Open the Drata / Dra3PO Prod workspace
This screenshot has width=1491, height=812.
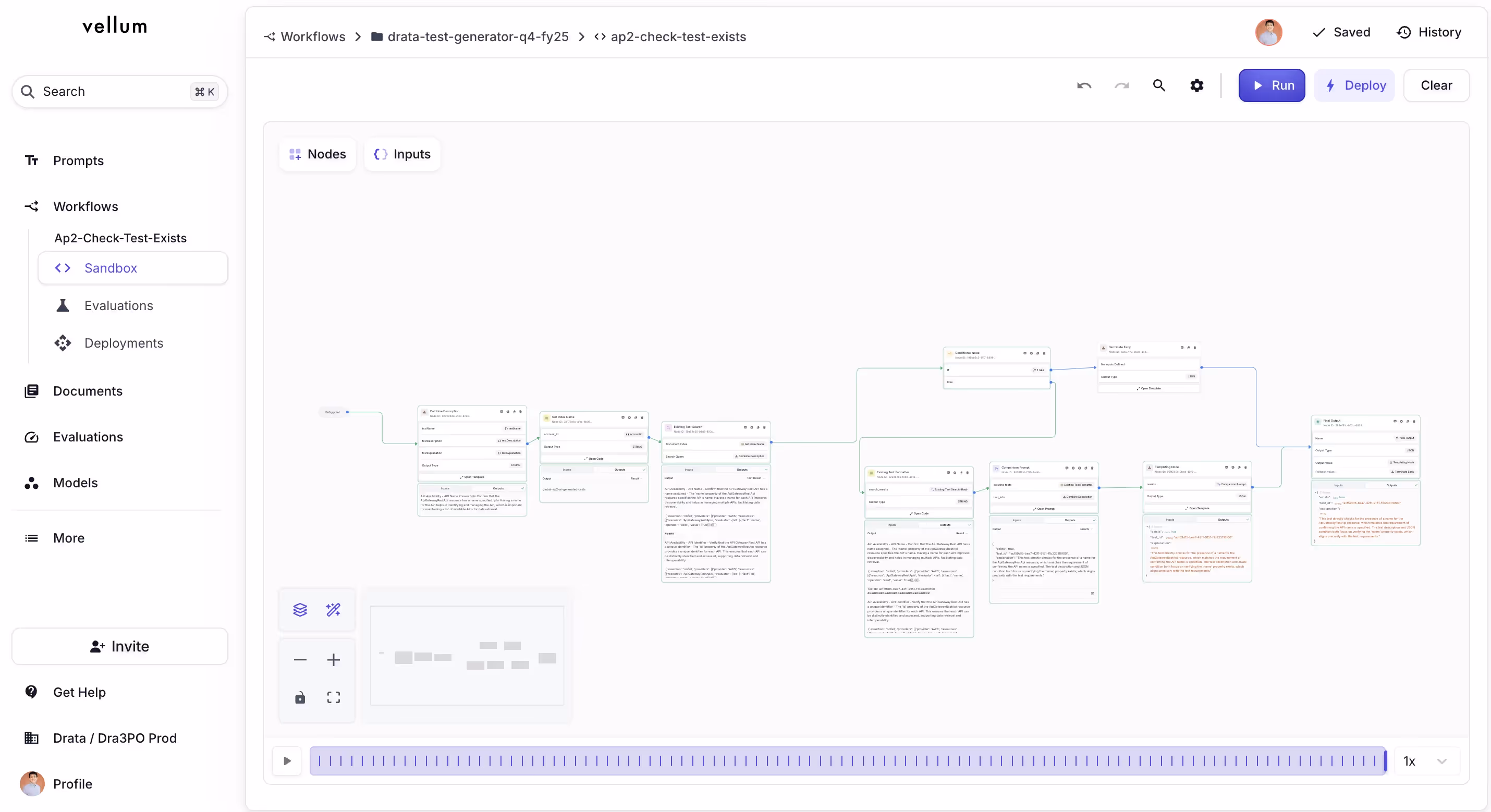point(115,738)
